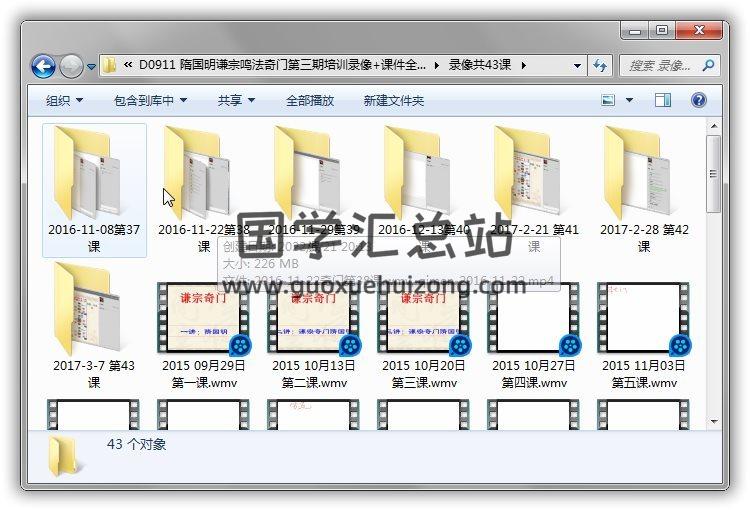The height and width of the screenshot is (511, 750).
Task: Open the 组织 menu
Action: pyautogui.click(x=65, y=100)
